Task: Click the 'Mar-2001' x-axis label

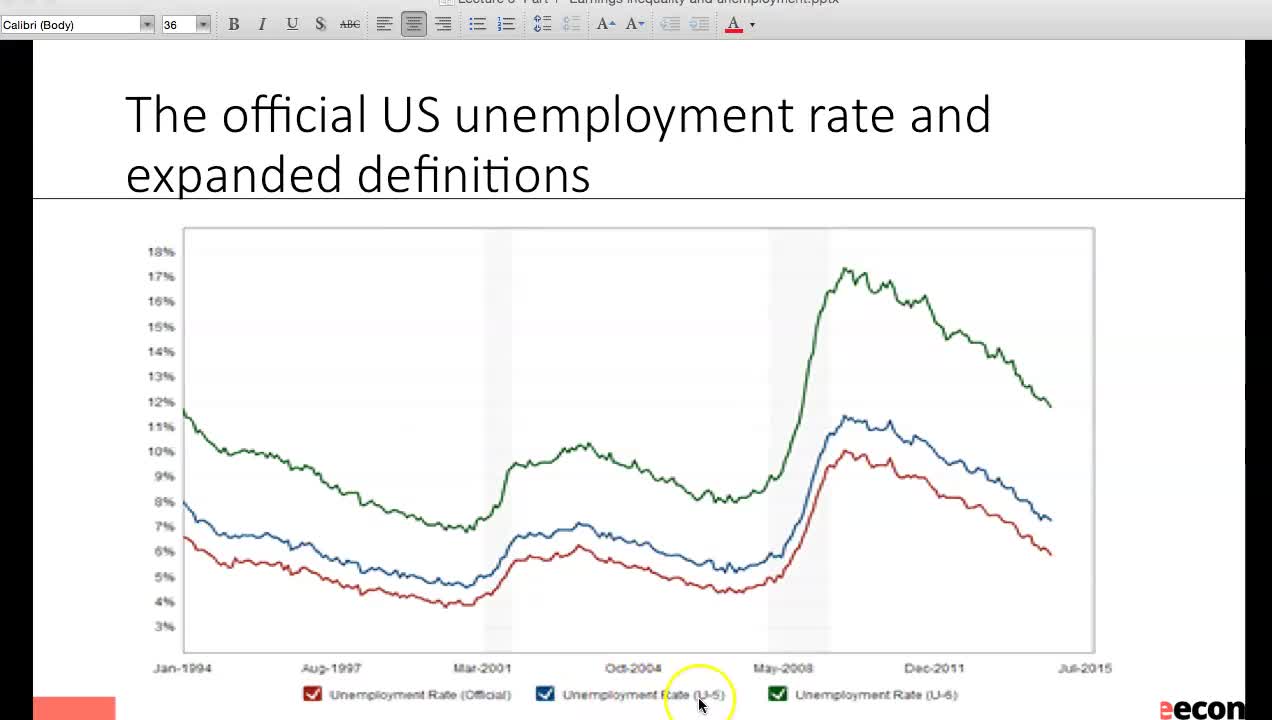Action: tap(482, 668)
